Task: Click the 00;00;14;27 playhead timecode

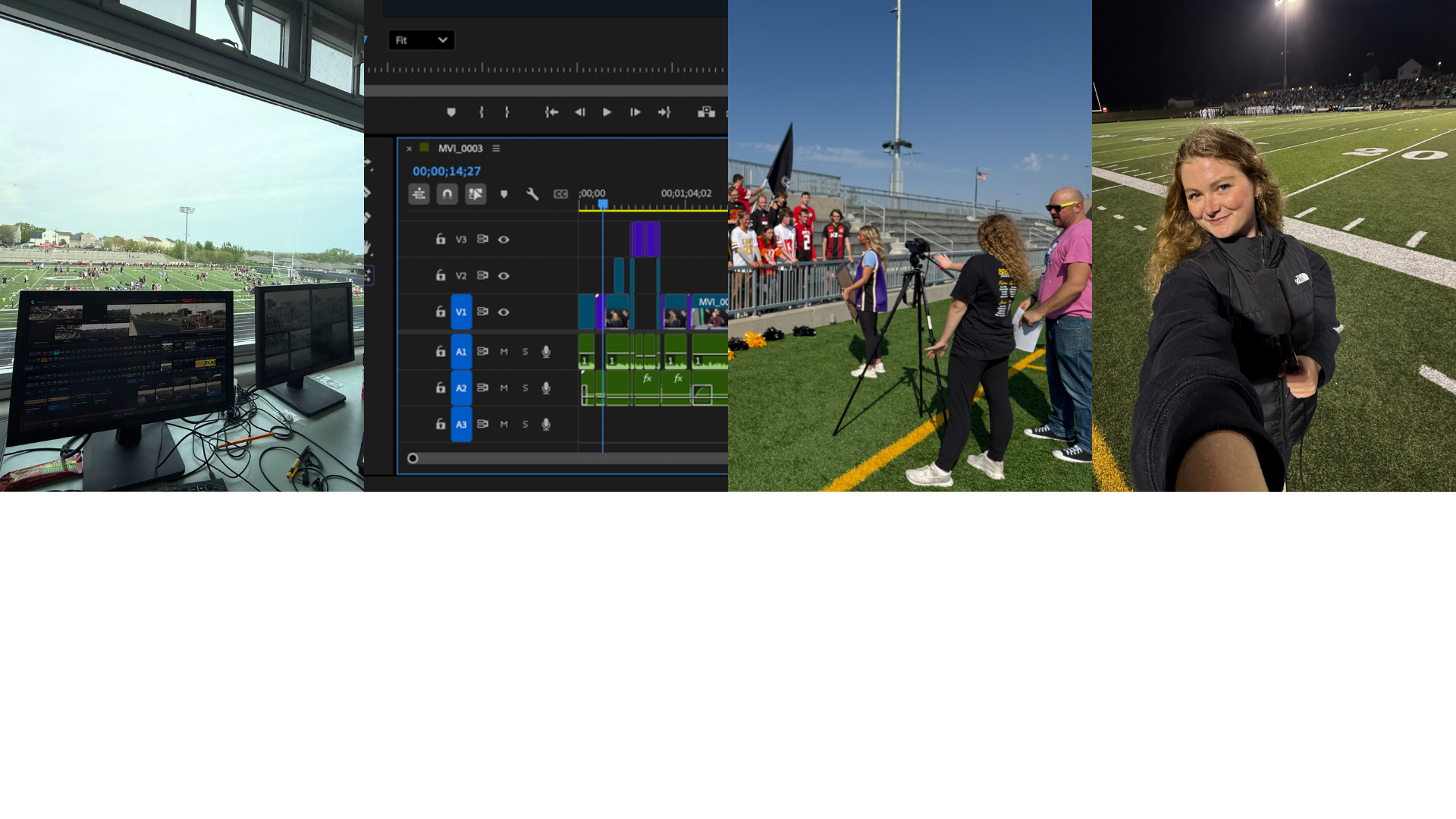Action: coord(447,171)
